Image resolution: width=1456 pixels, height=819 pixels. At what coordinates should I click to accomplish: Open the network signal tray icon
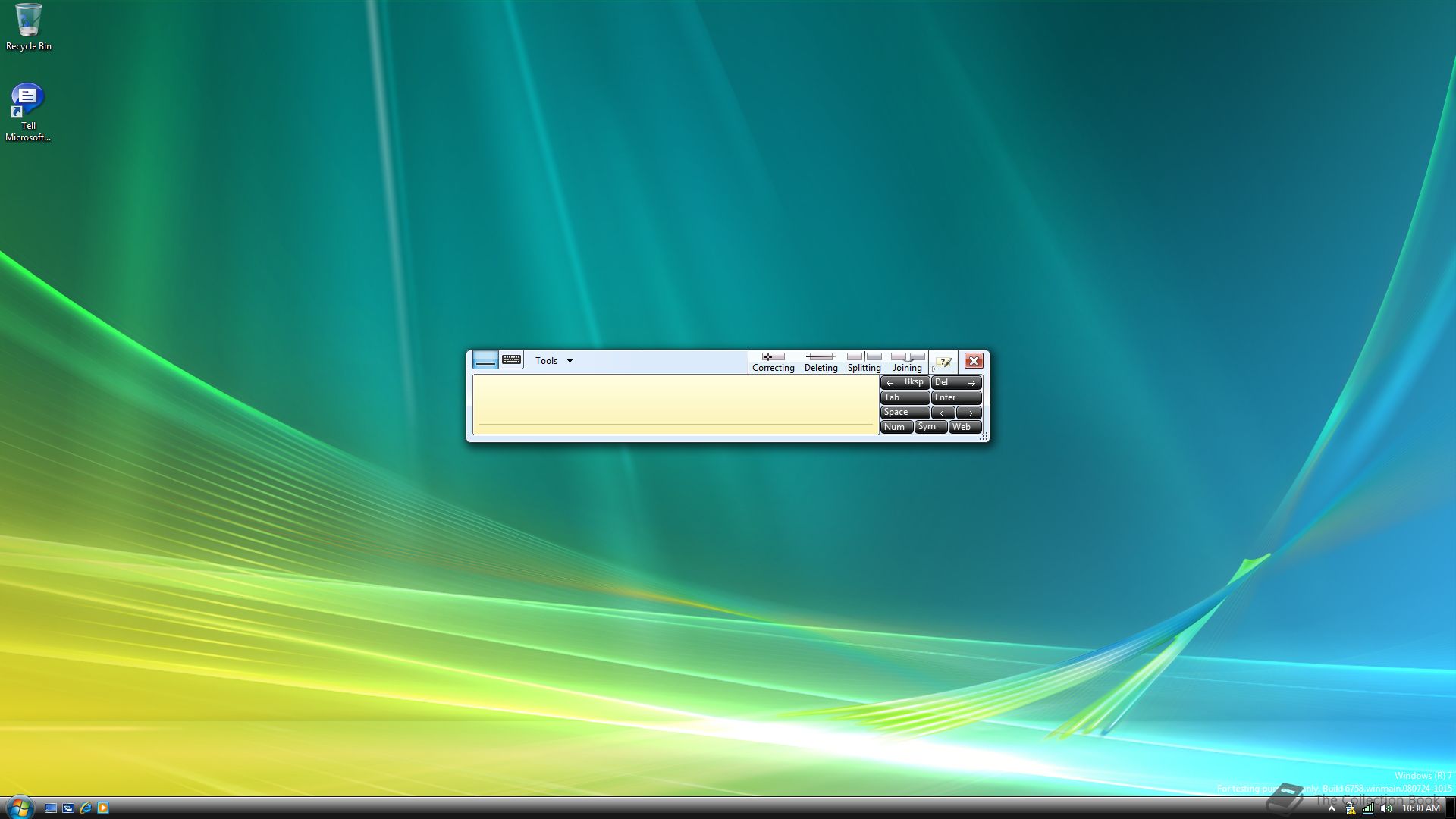[x=1368, y=808]
